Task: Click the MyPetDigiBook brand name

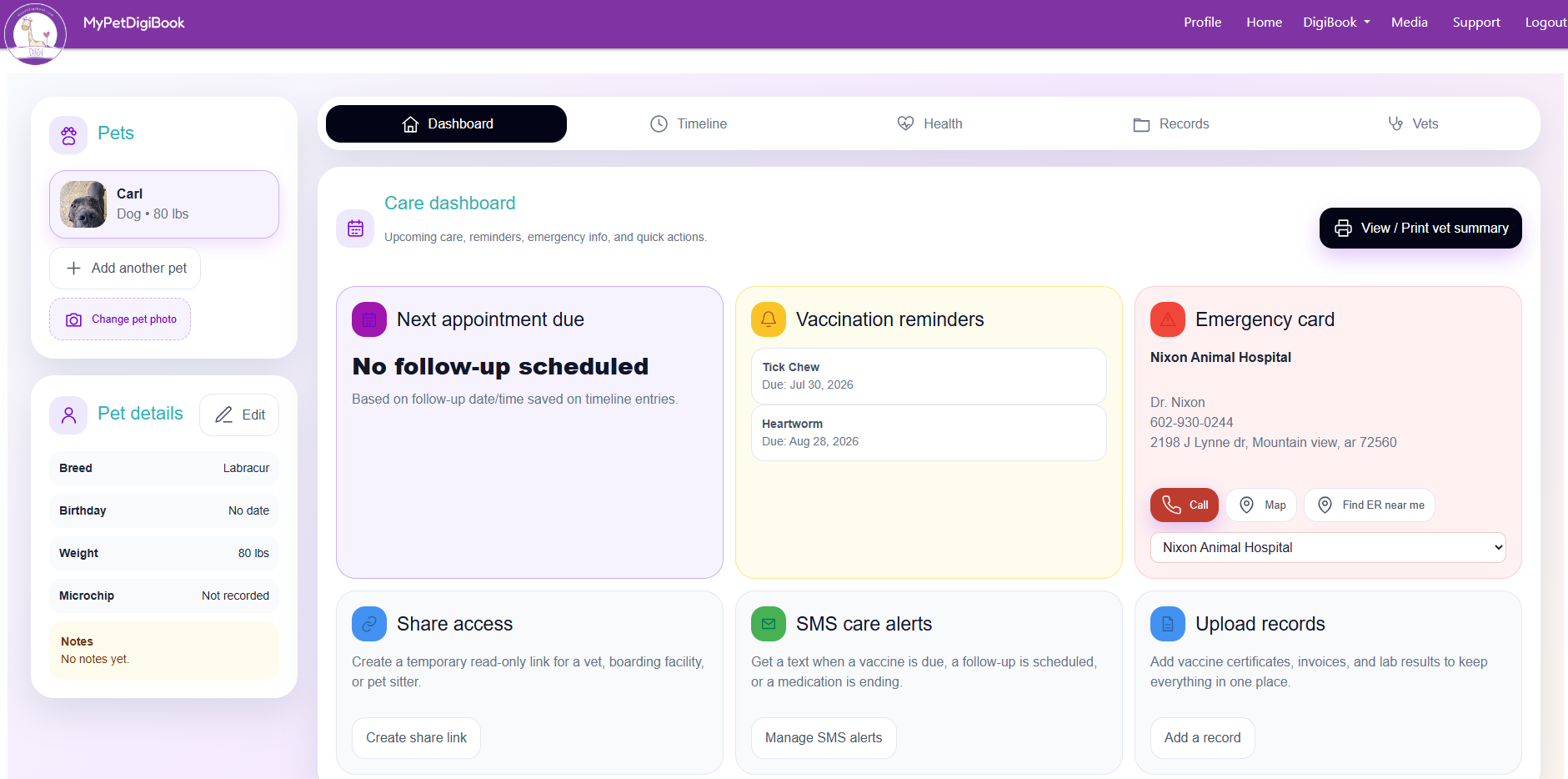Action: 133,23
